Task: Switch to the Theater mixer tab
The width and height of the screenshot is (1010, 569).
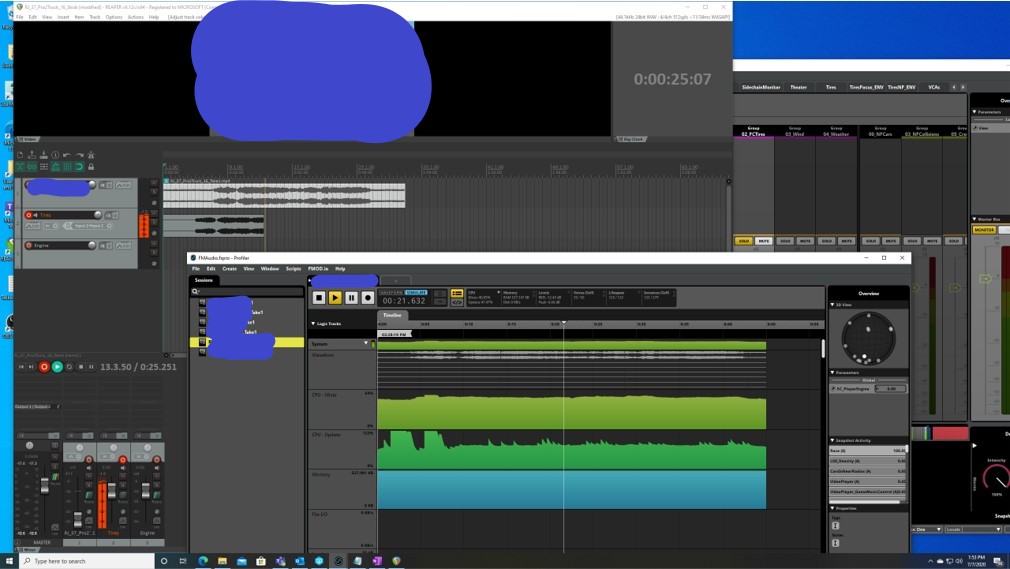Action: (798, 88)
